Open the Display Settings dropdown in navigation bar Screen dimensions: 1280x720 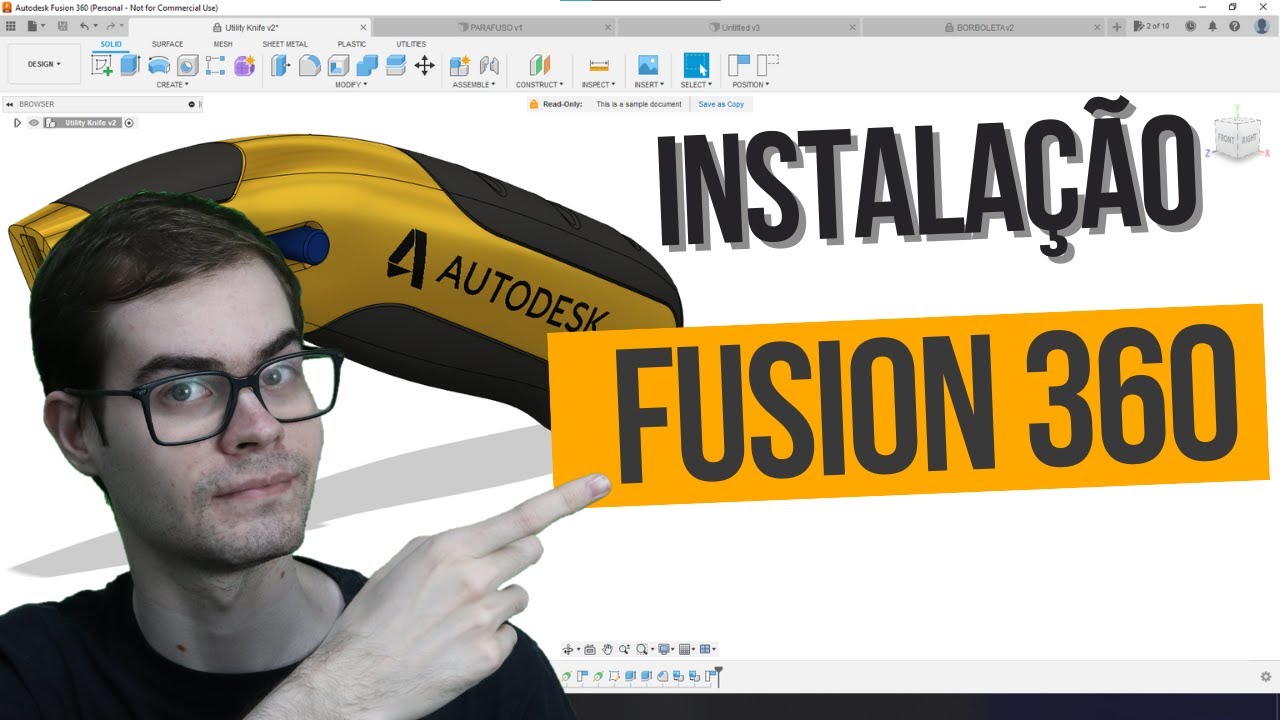pyautogui.click(x=666, y=649)
